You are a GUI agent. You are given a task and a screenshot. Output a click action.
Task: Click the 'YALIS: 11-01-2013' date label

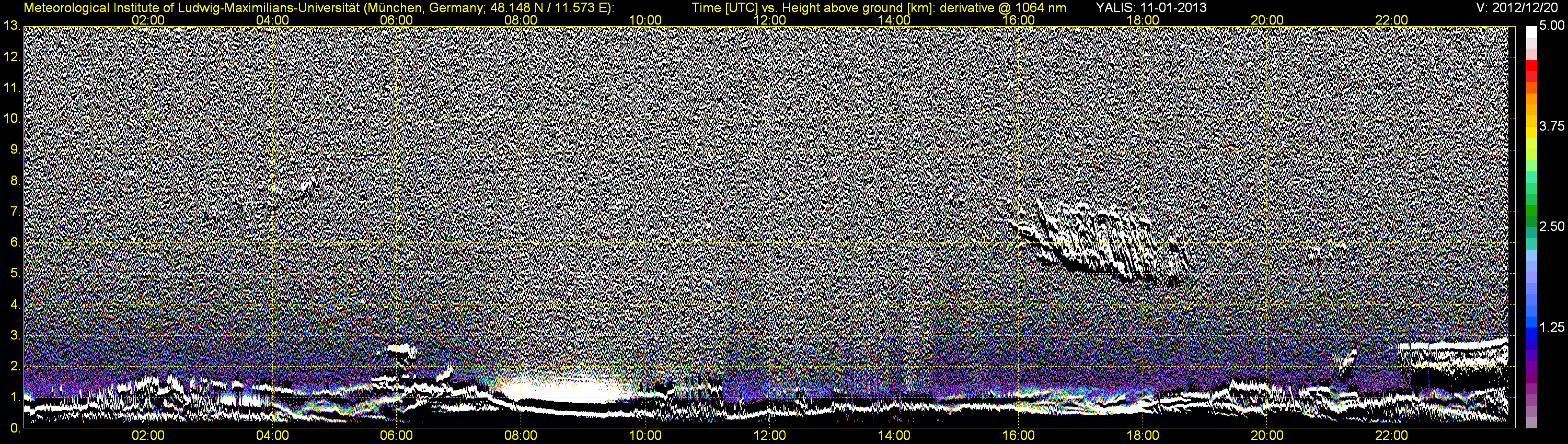(1151, 7)
